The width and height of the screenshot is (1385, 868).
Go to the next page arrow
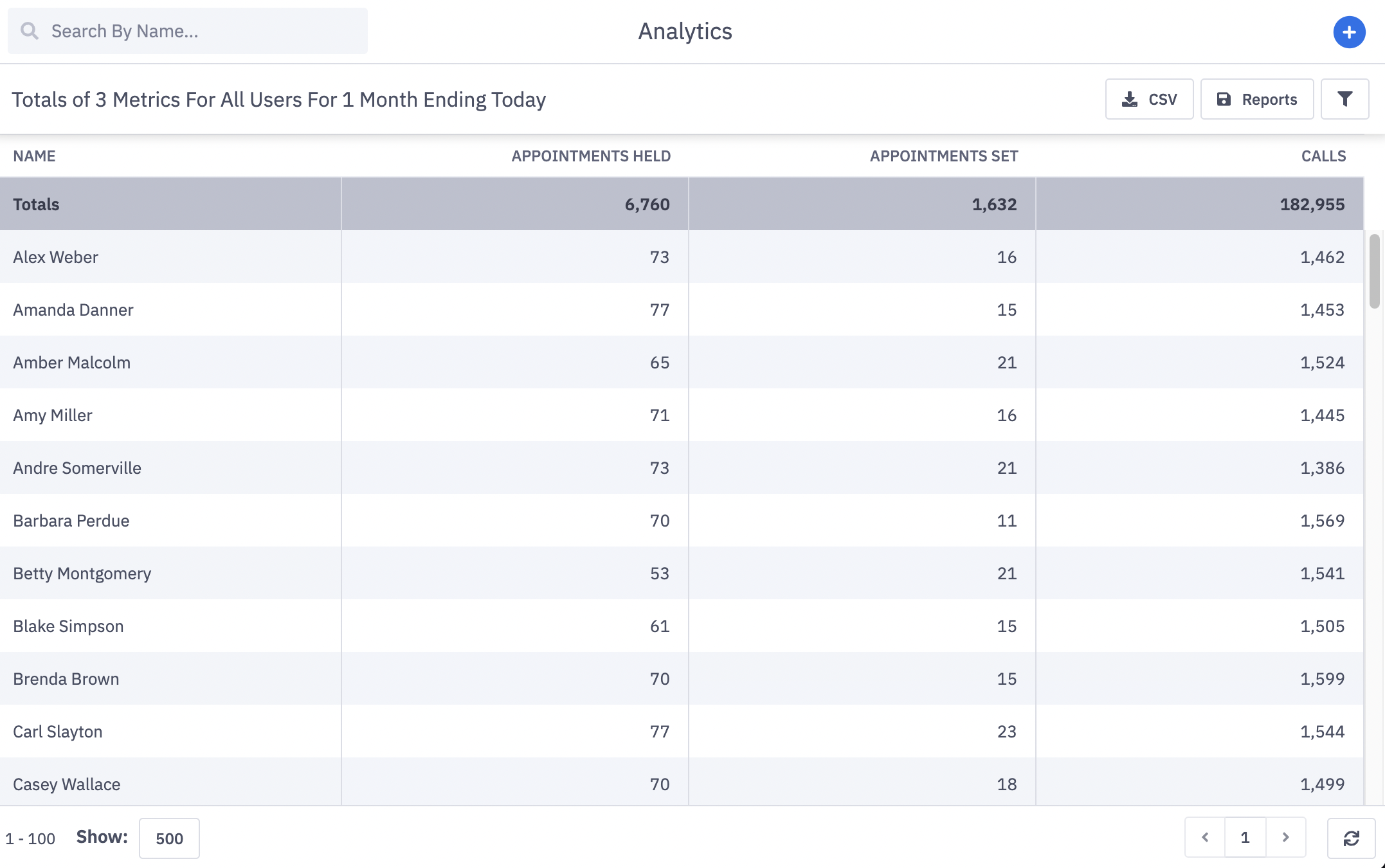(1285, 837)
